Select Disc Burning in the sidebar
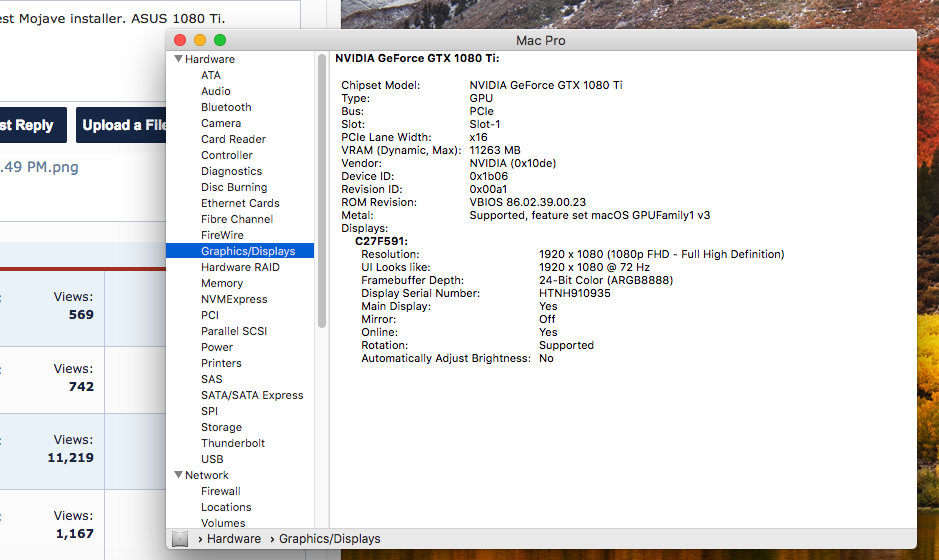This screenshot has width=939, height=560. click(234, 187)
